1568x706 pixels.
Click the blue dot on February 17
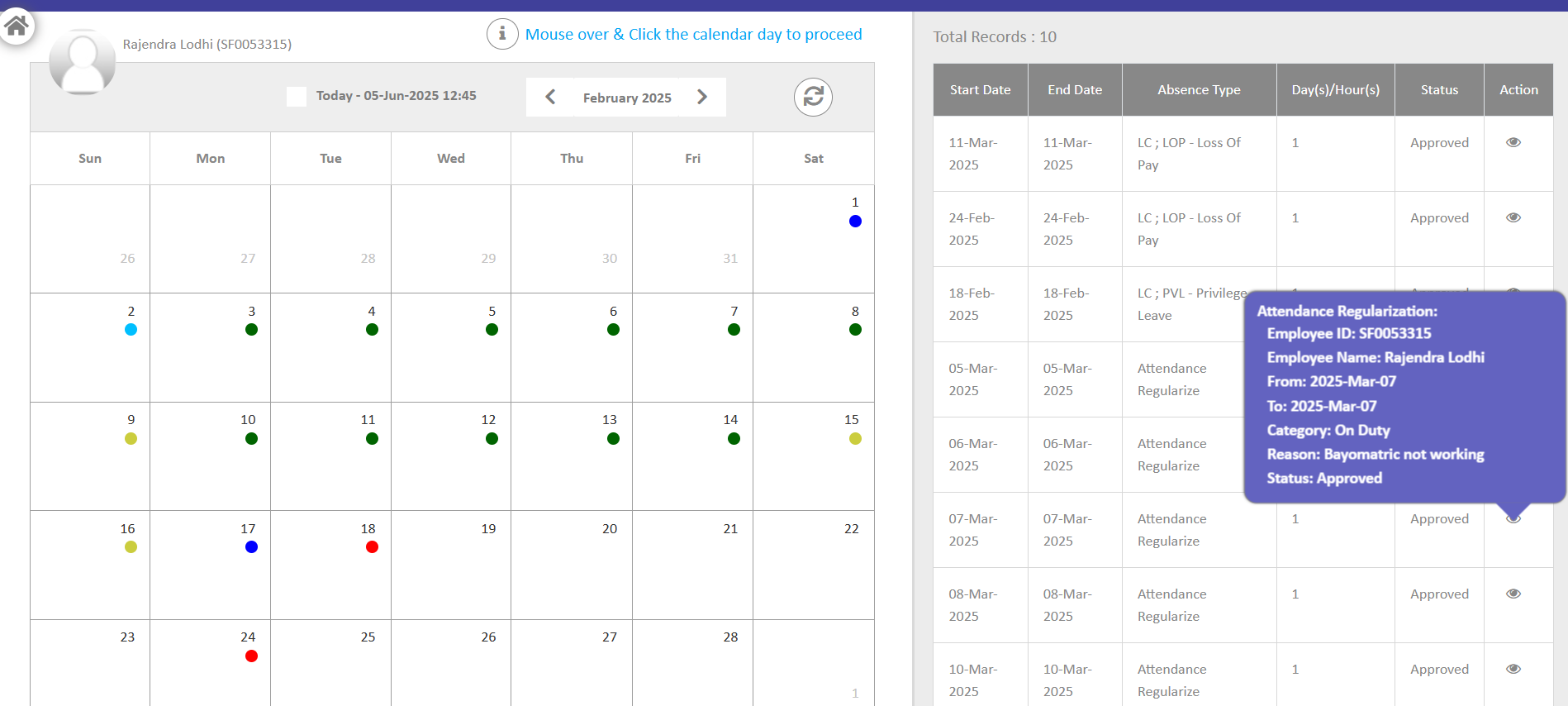[251, 546]
